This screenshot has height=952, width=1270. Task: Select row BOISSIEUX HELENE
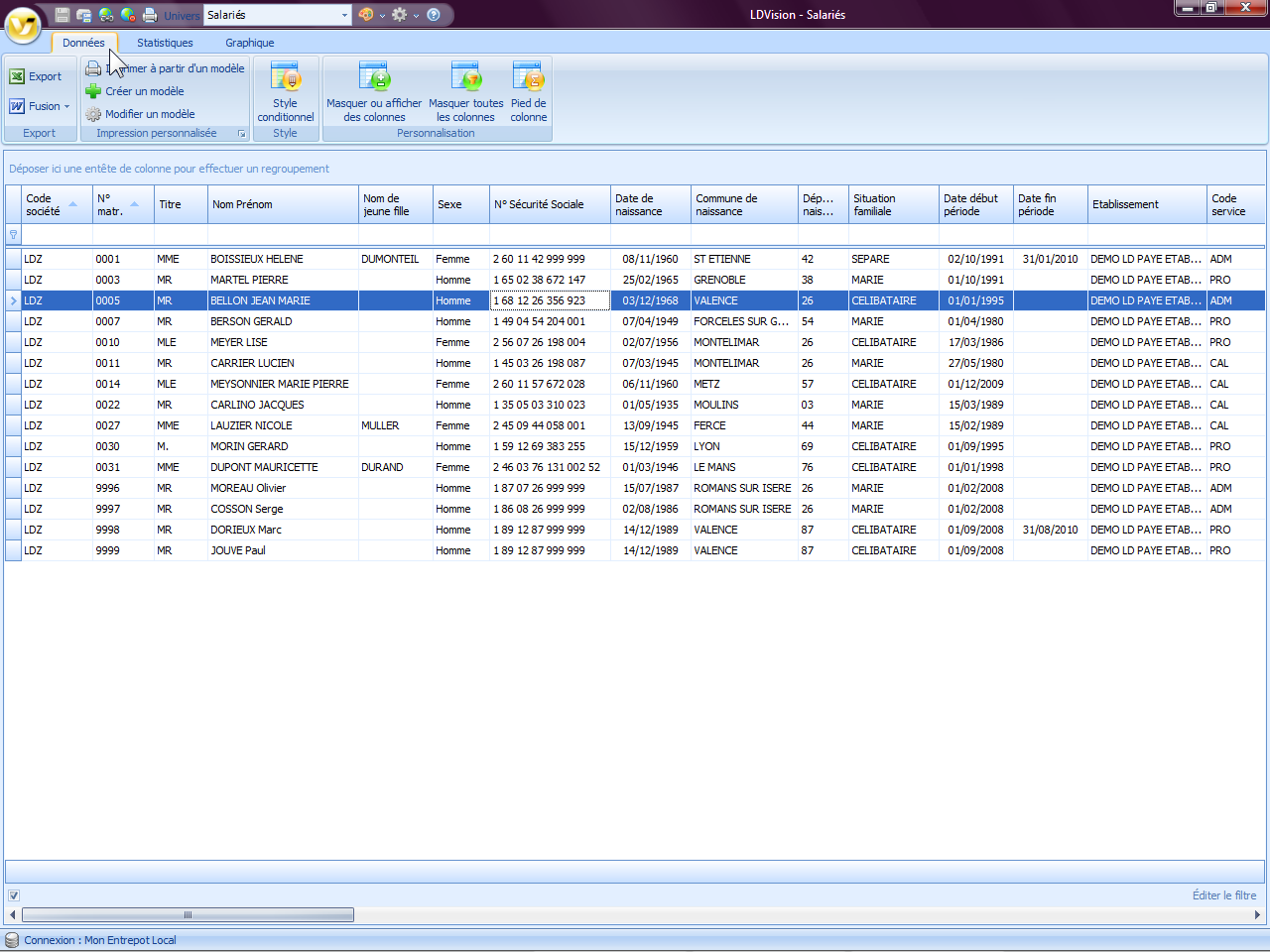click(635, 259)
